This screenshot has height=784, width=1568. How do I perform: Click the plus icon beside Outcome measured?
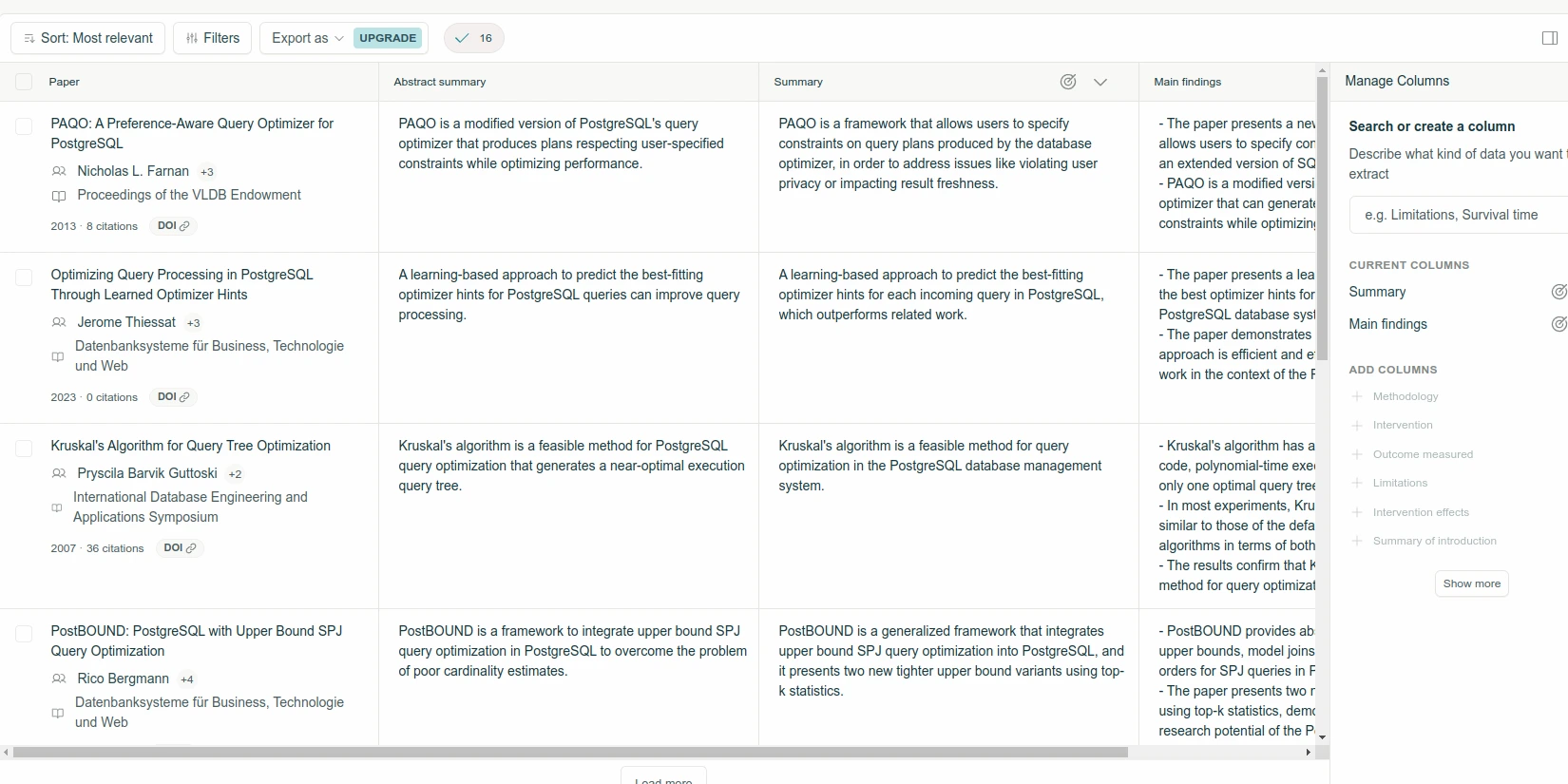[1357, 454]
